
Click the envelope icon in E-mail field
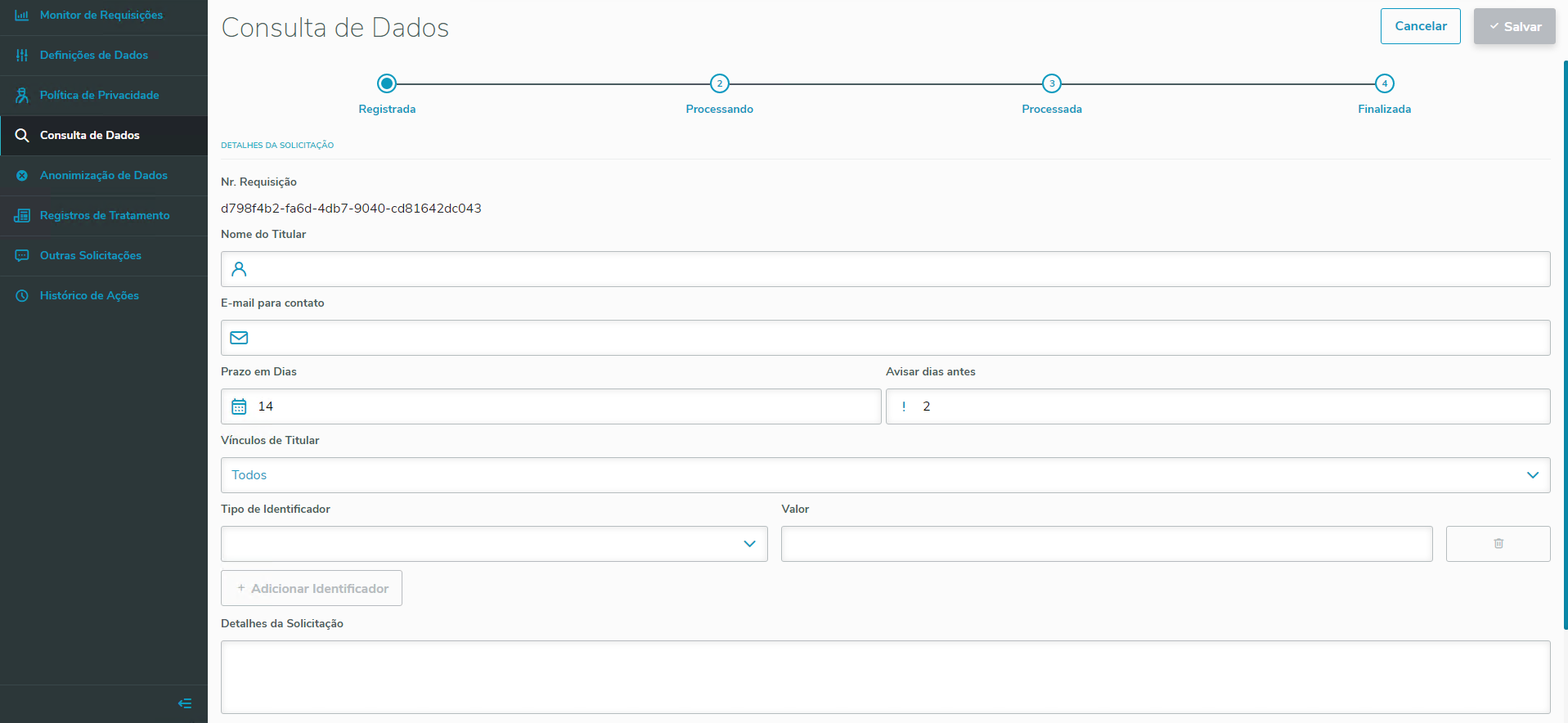click(x=239, y=338)
